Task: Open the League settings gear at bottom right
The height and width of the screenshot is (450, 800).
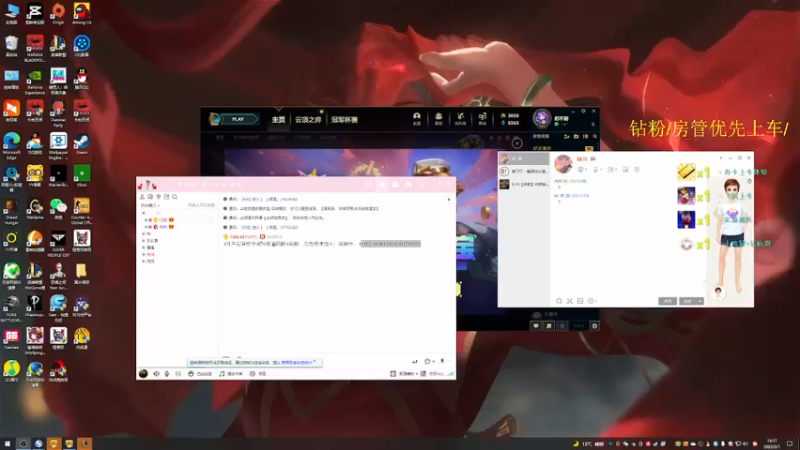Action: point(594,326)
